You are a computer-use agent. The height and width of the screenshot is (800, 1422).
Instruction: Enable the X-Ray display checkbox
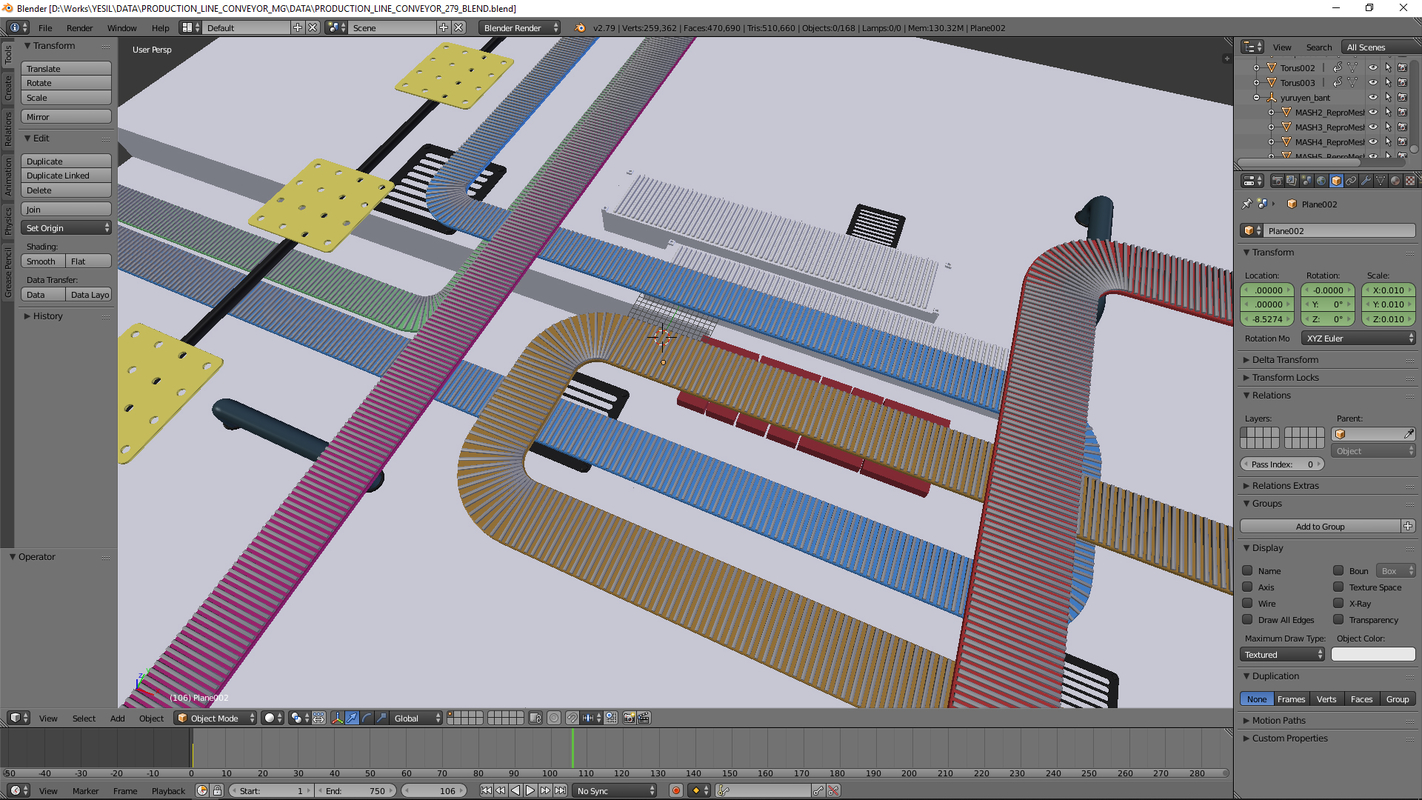[1338, 604]
